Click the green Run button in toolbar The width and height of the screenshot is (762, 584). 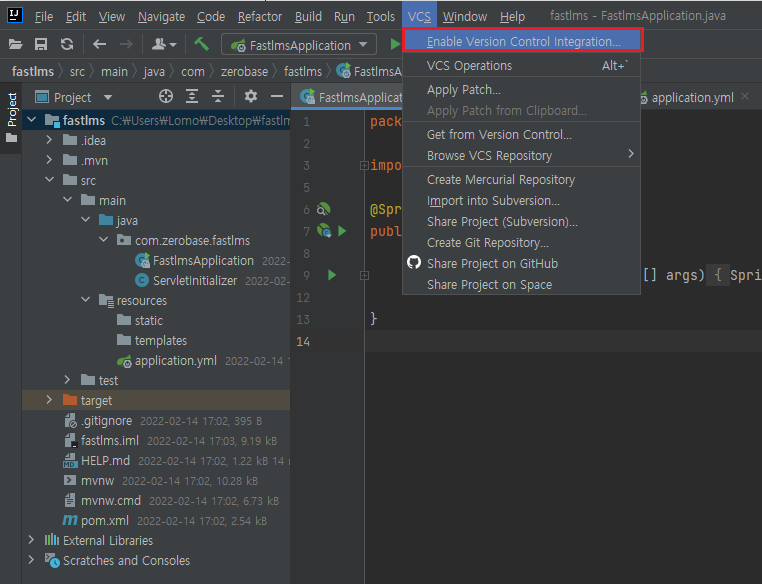click(x=395, y=45)
